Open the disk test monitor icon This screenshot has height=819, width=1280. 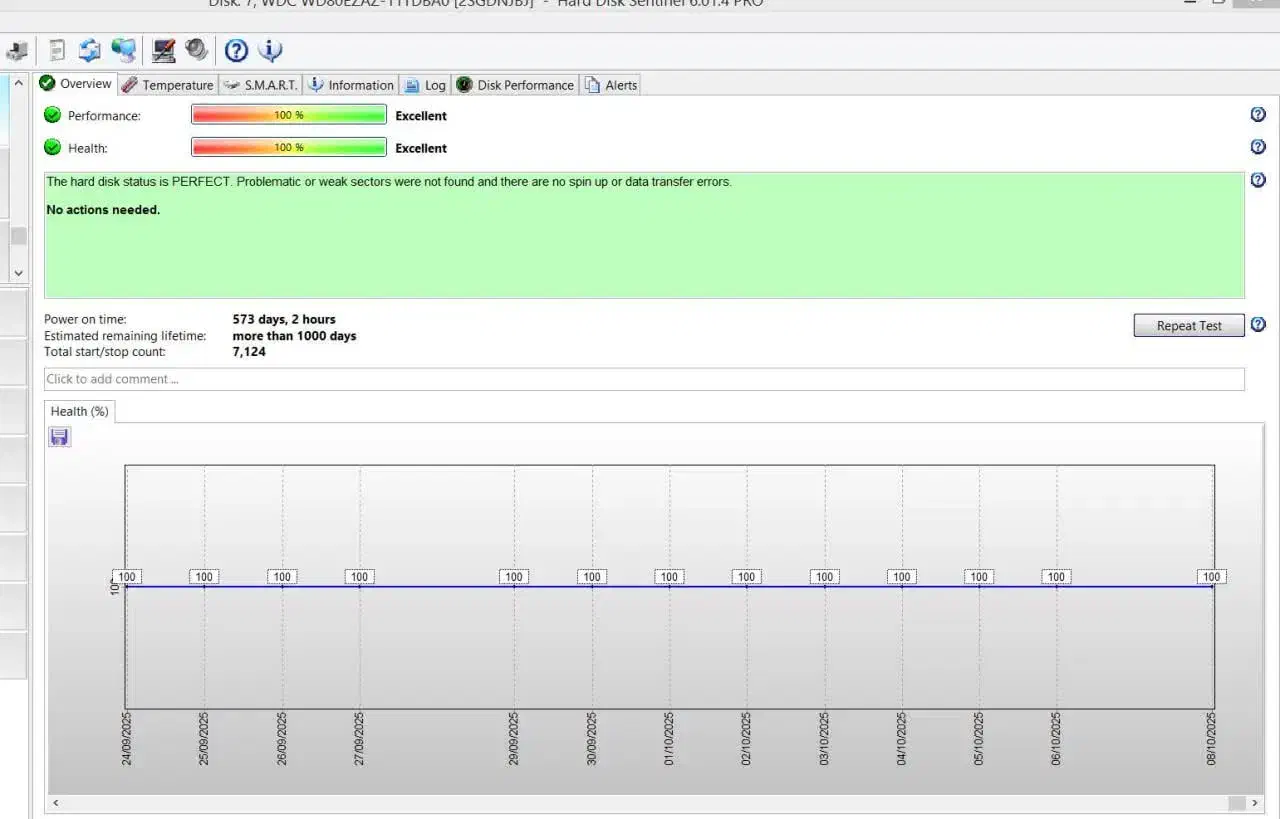point(164,50)
